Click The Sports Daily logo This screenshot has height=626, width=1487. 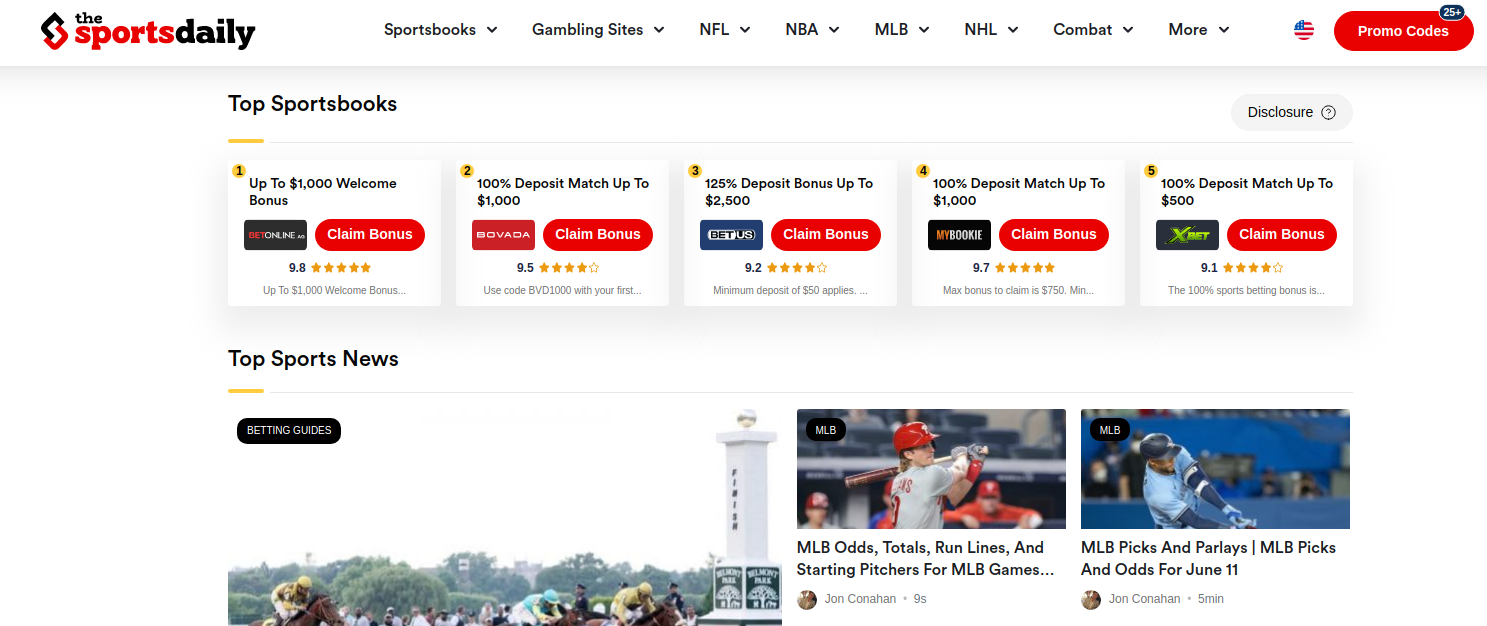[x=148, y=31]
